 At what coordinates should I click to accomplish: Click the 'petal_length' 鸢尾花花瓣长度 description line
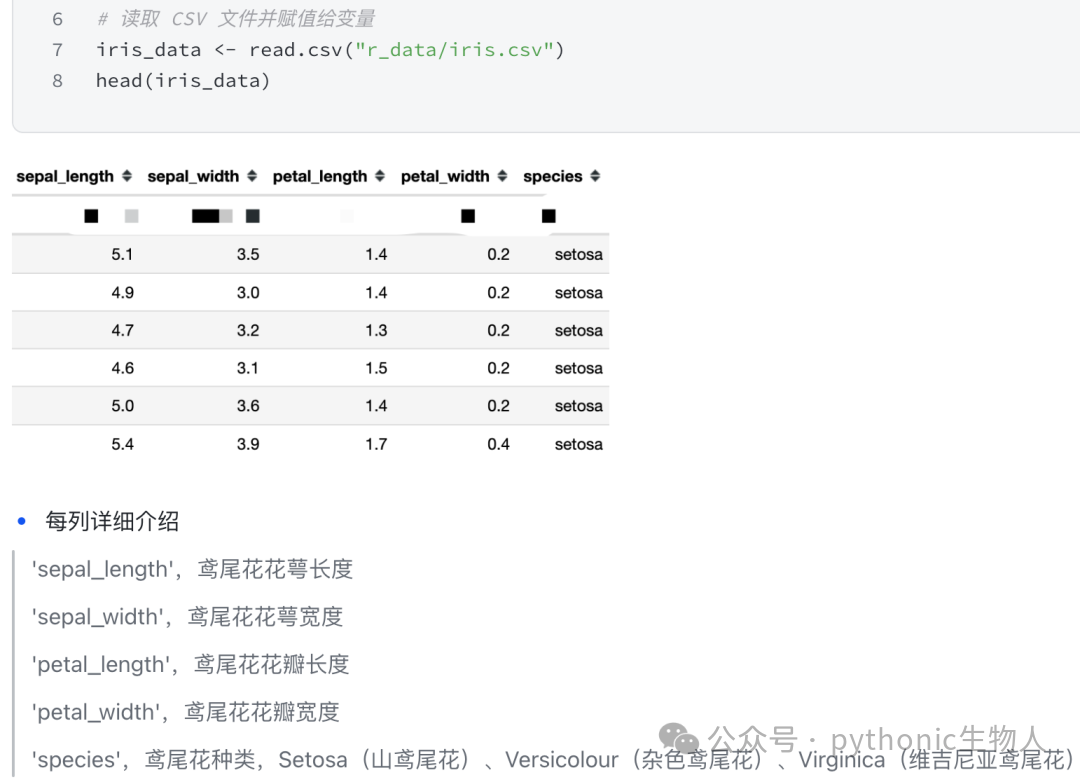pos(190,665)
